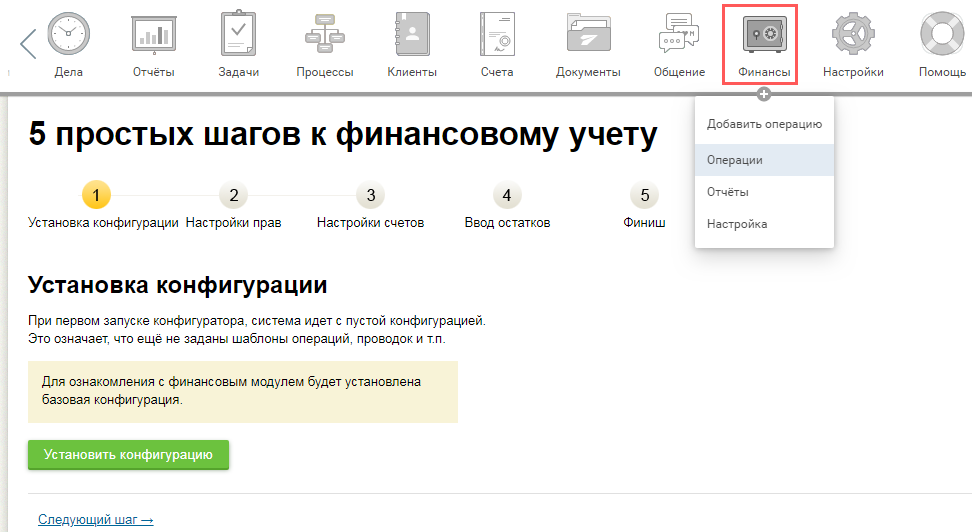Click the Финансы label in toolbar
Viewport: 972px width, 532px height.
764,72
